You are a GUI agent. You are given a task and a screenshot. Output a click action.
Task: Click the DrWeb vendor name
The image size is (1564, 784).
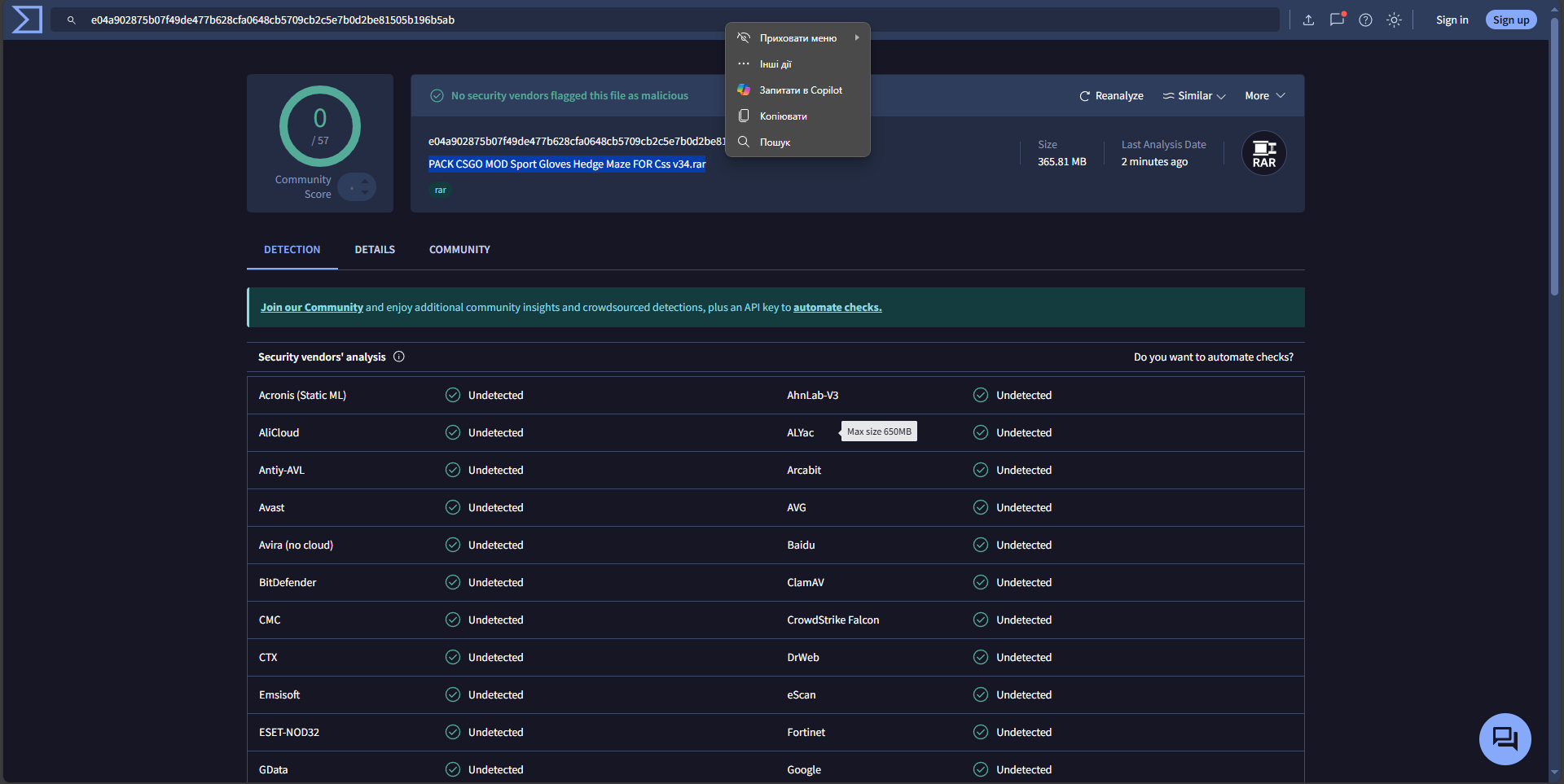pos(803,657)
